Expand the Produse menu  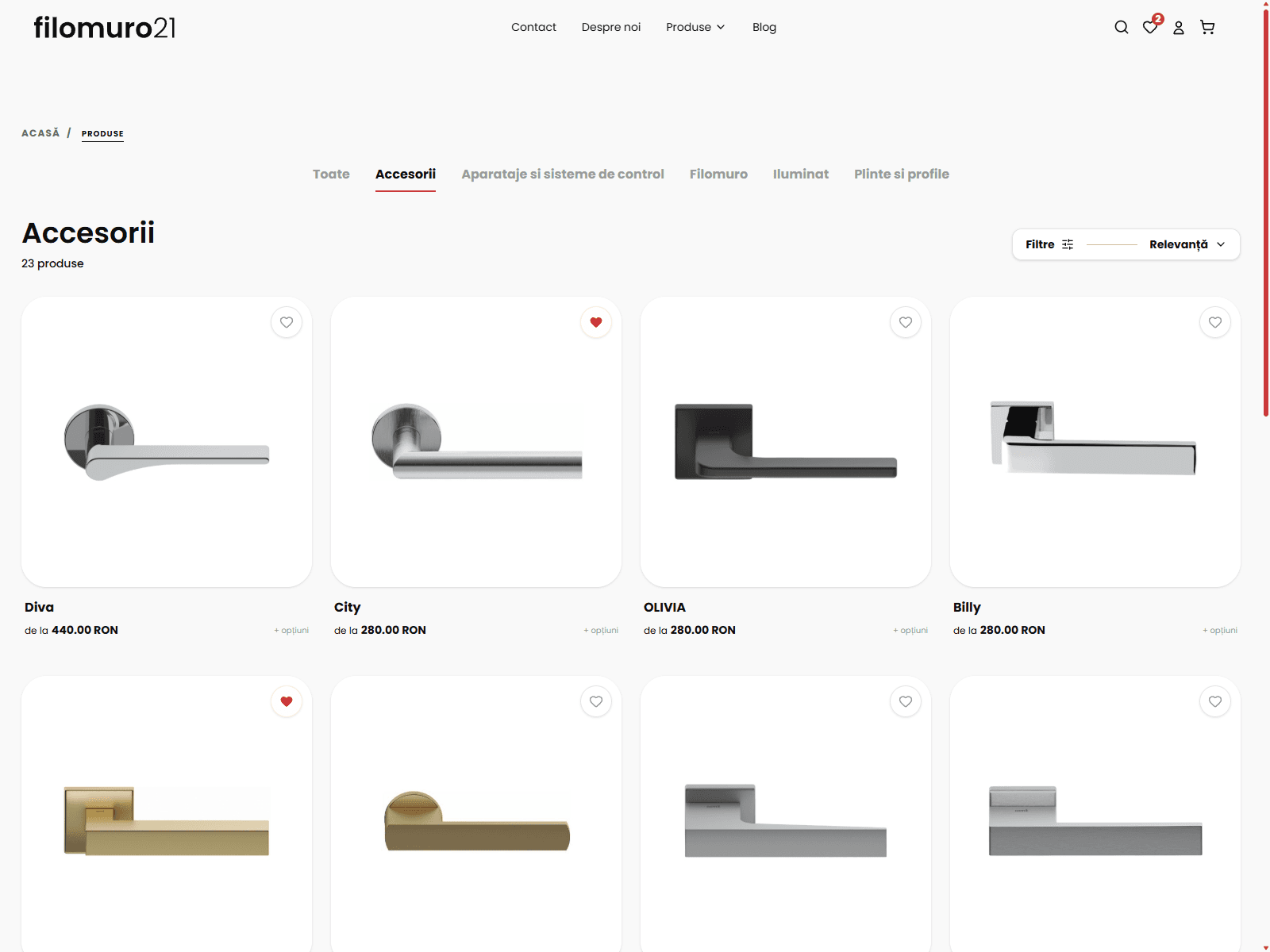695,27
